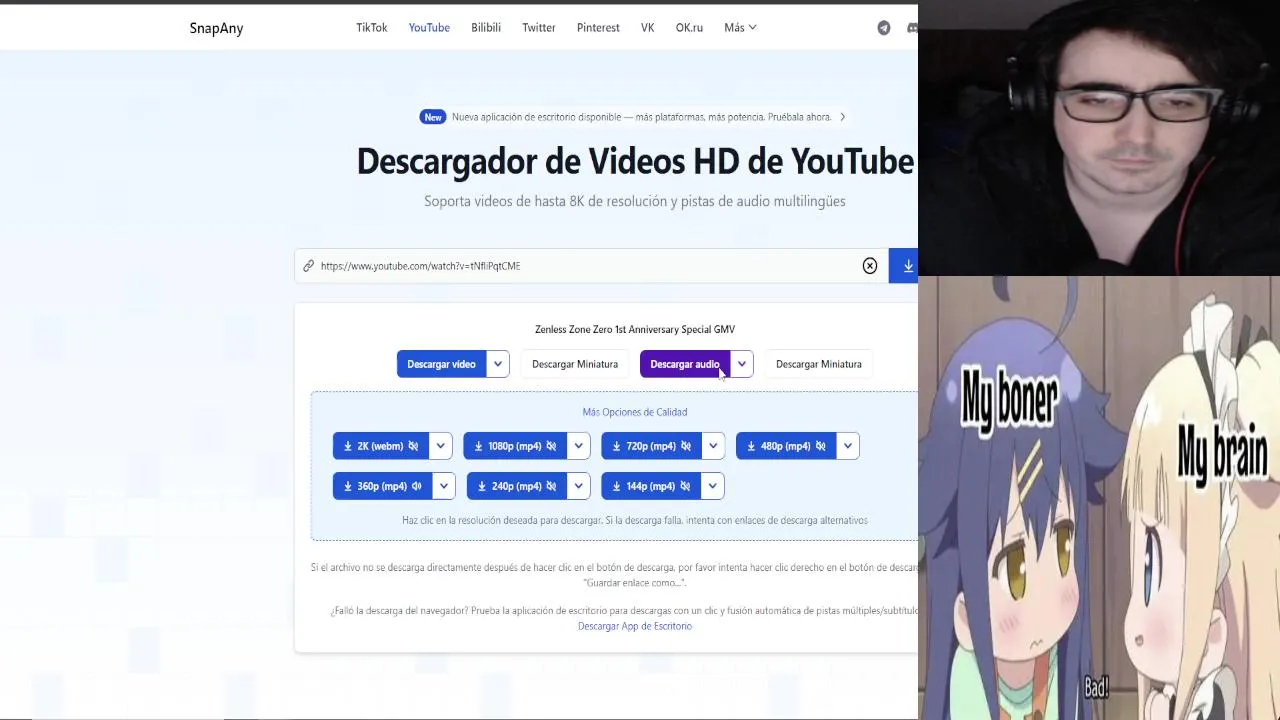This screenshot has width=1280, height=720.
Task: Click arrow after desktop app announcement
Action: click(x=842, y=117)
